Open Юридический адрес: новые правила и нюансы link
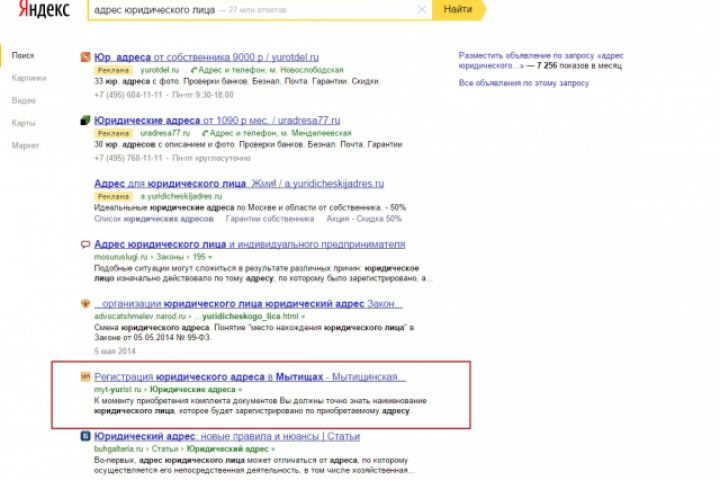 point(227,436)
